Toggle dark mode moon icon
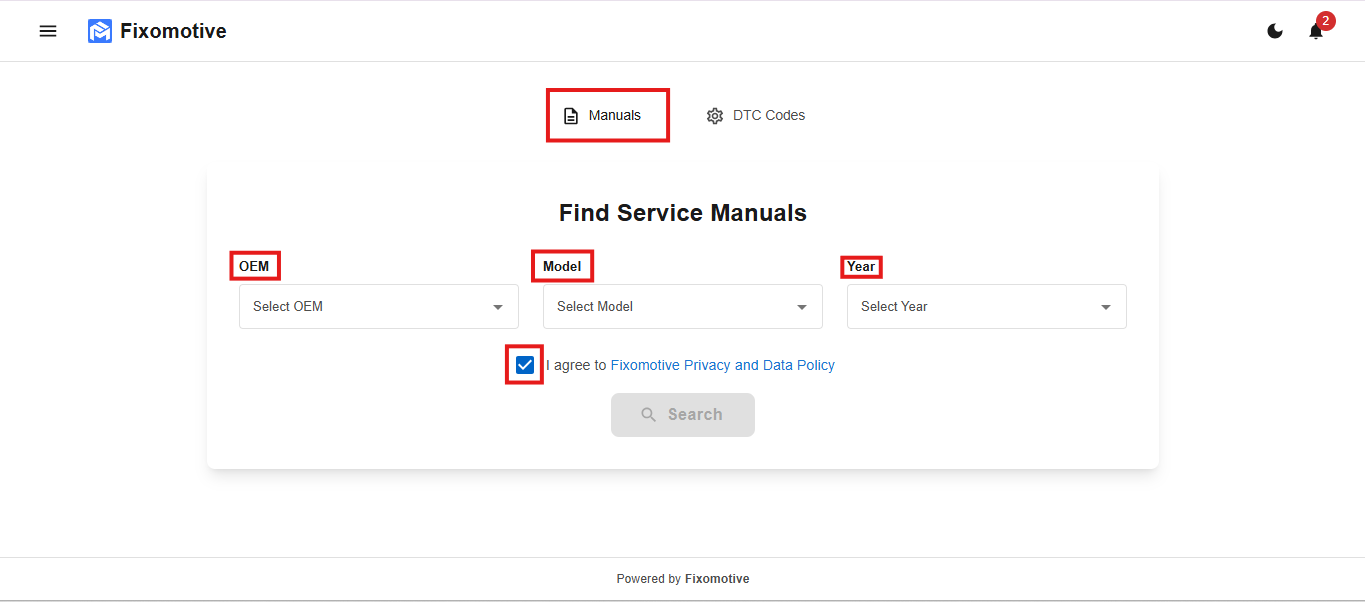 [1275, 31]
